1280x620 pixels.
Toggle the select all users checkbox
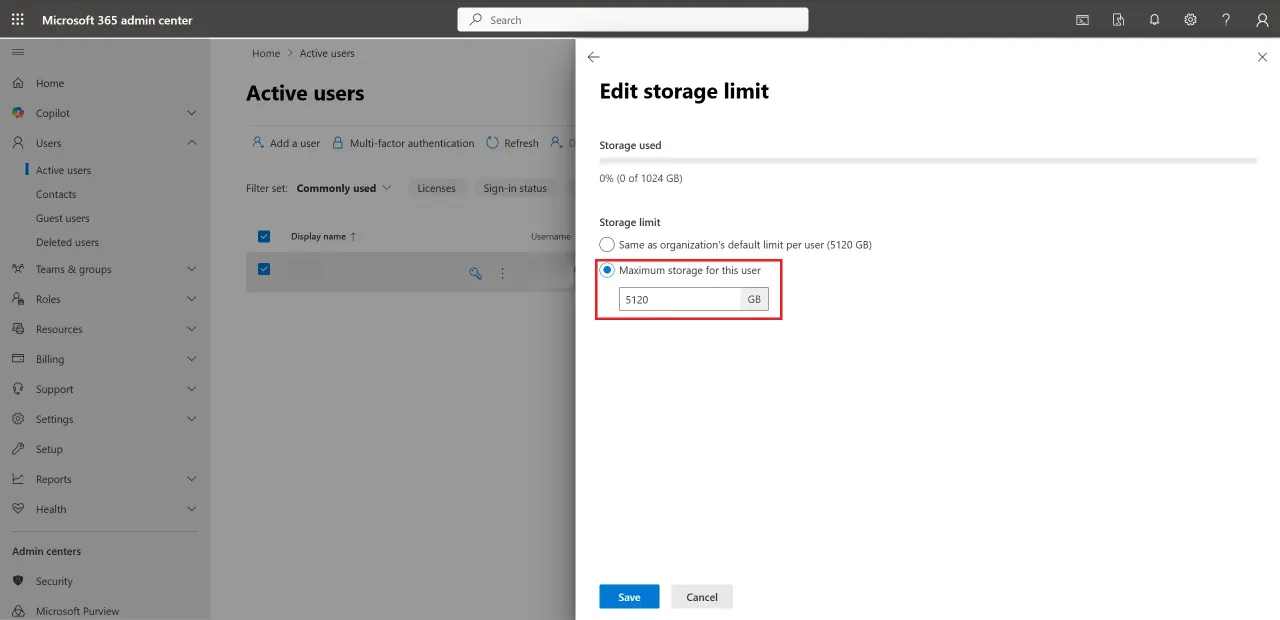[264, 237]
